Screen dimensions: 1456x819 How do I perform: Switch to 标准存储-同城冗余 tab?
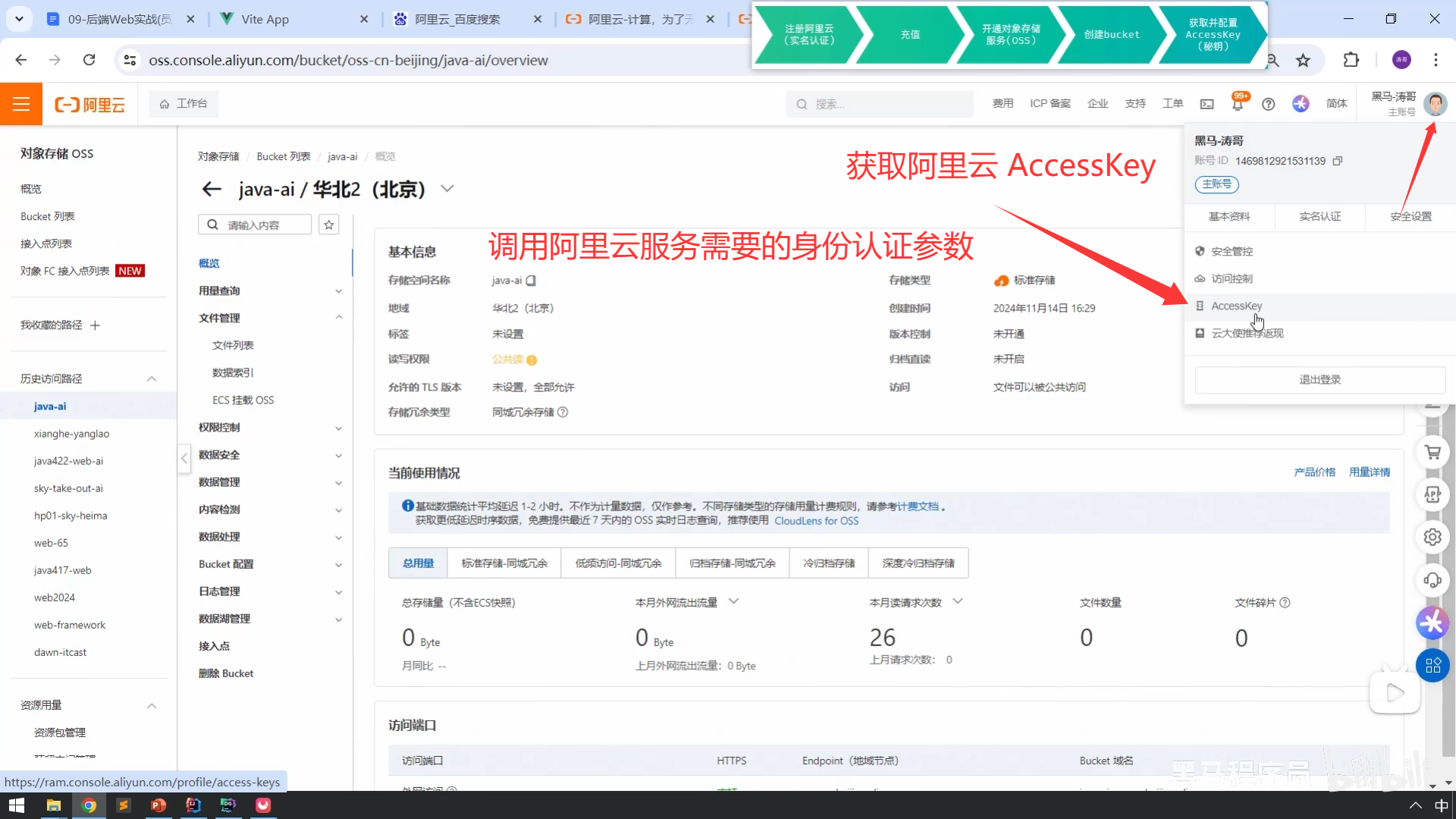click(x=504, y=563)
